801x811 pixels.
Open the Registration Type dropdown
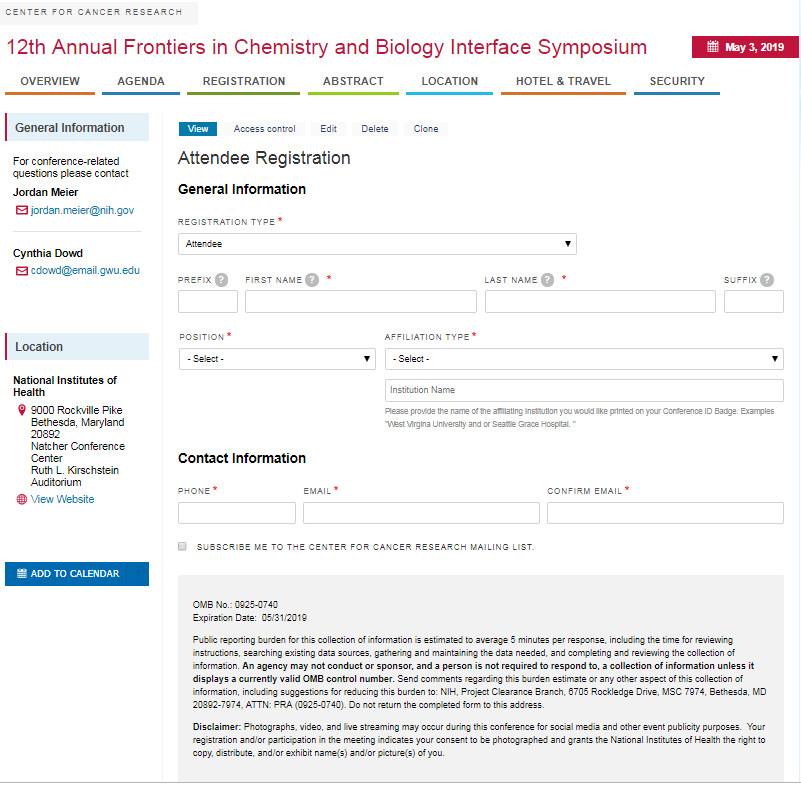377,244
